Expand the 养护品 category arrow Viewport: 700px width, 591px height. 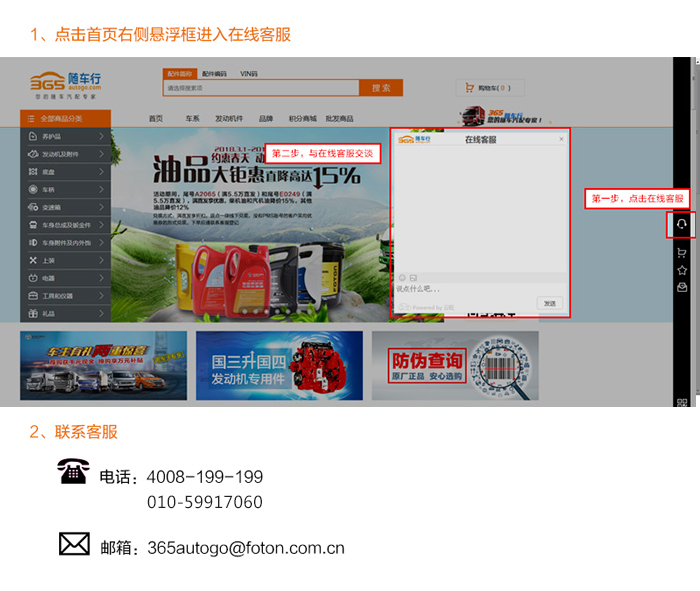tap(101, 136)
